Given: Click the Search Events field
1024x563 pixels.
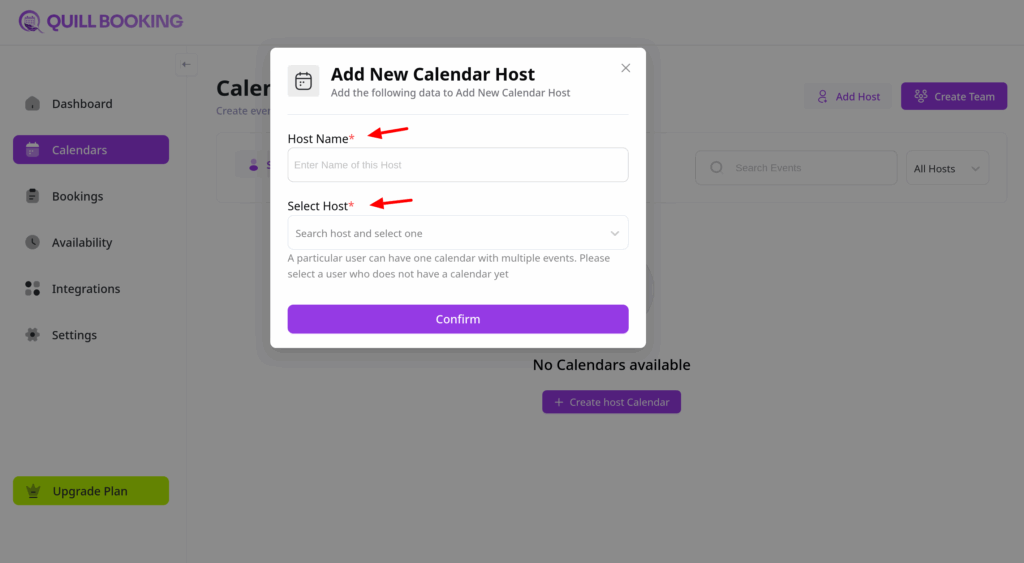Looking at the screenshot, I should pos(795,168).
